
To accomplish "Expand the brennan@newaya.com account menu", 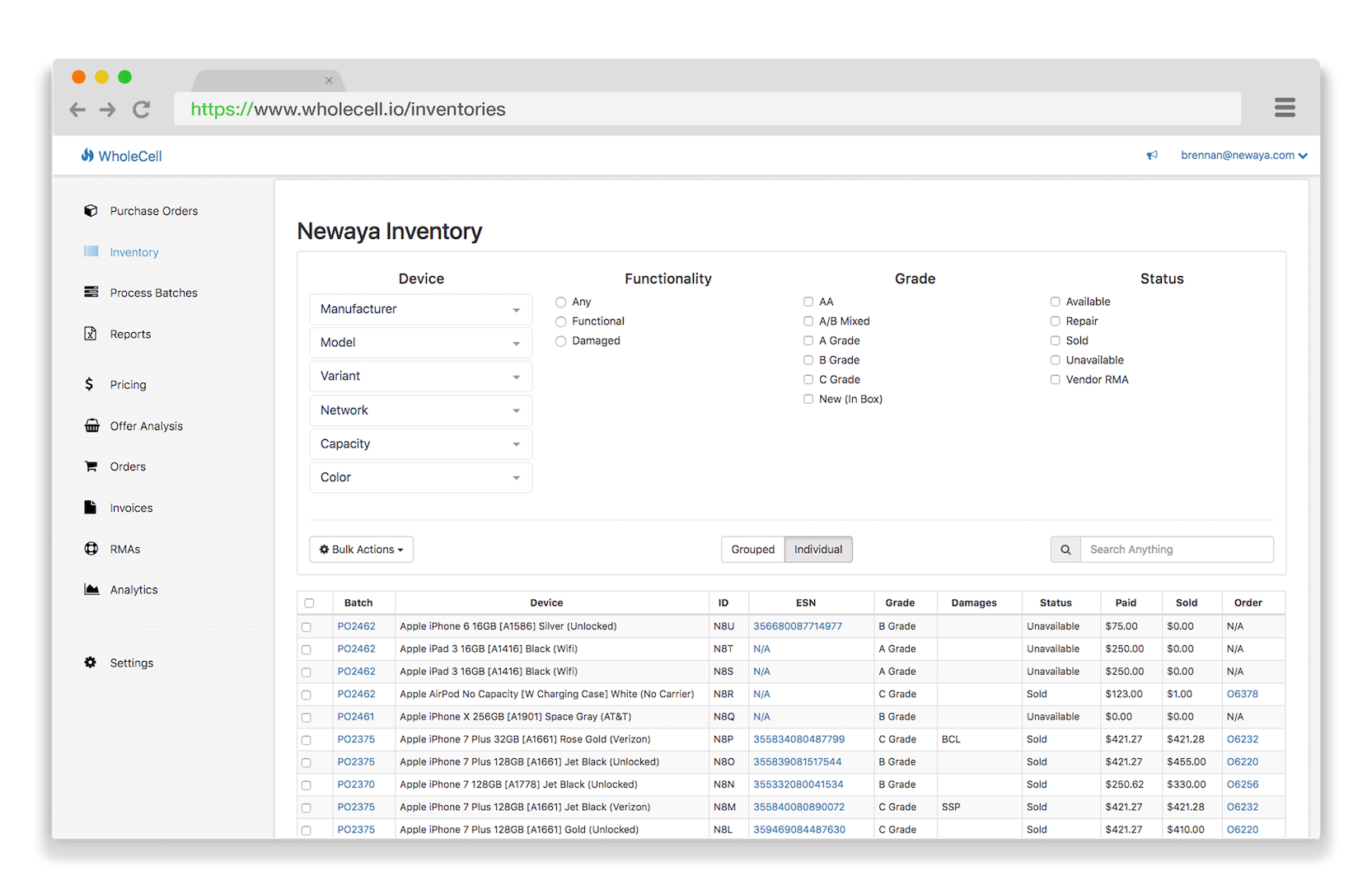I will coord(1243,155).
